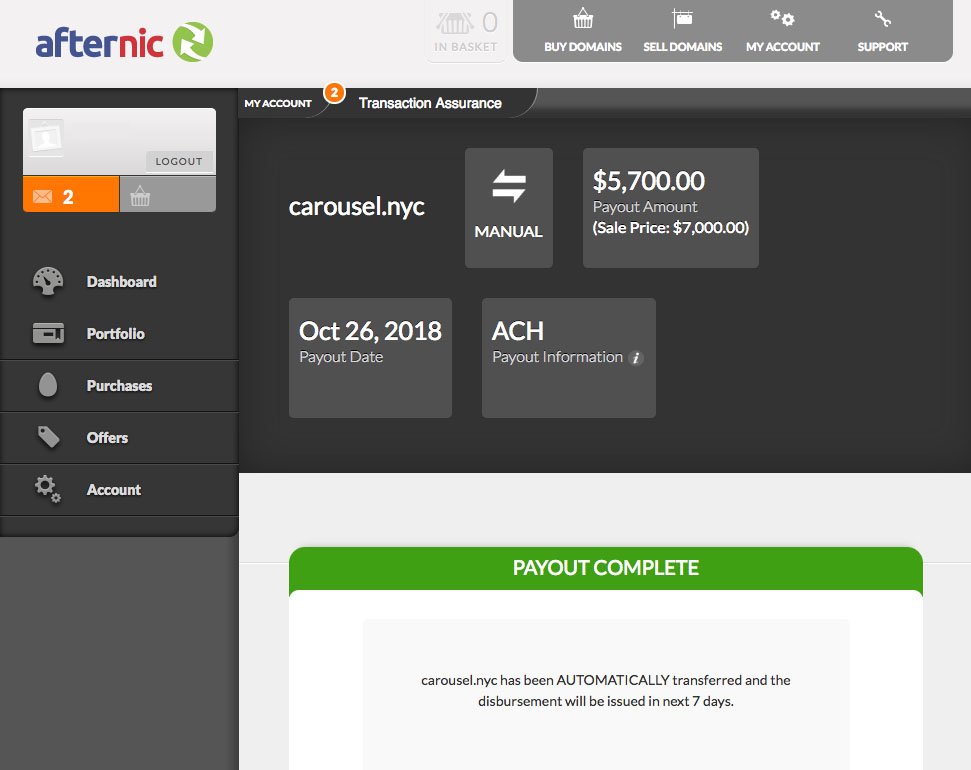This screenshot has height=770, width=971.
Task: Click the Sell Domains sign icon
Action: [682, 19]
